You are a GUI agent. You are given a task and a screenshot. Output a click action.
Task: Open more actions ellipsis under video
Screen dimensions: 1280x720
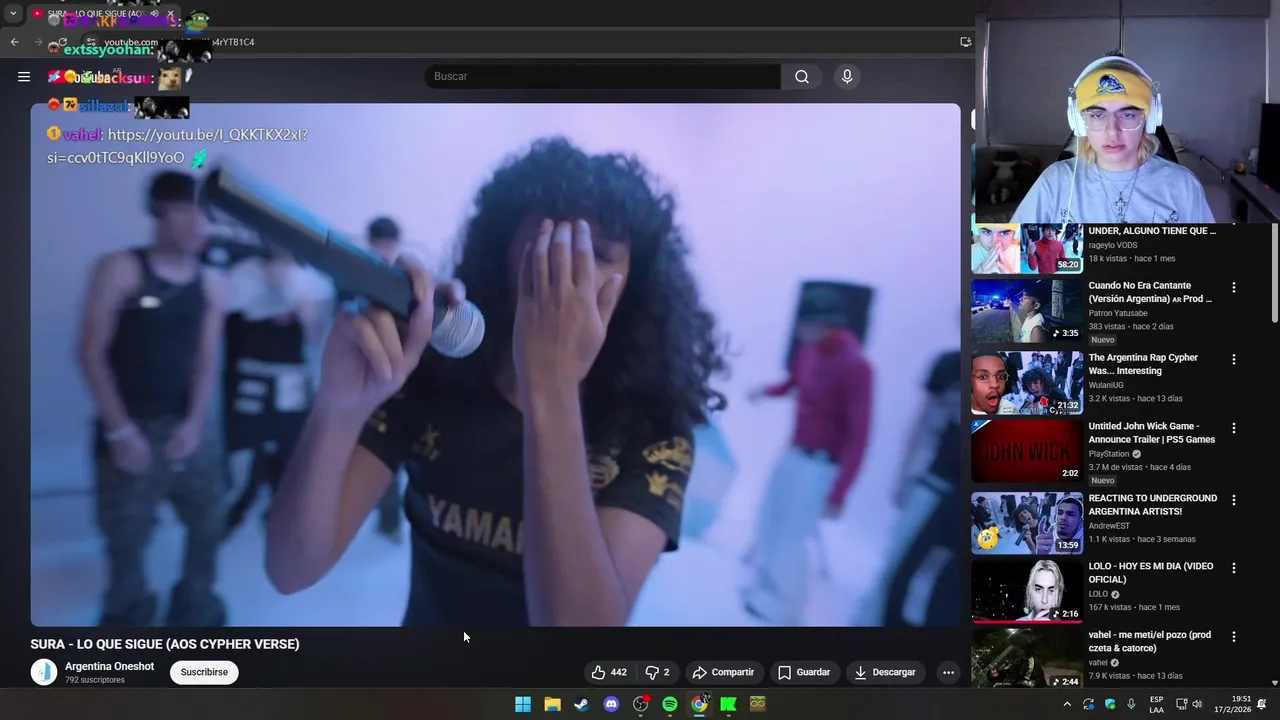coord(948,672)
